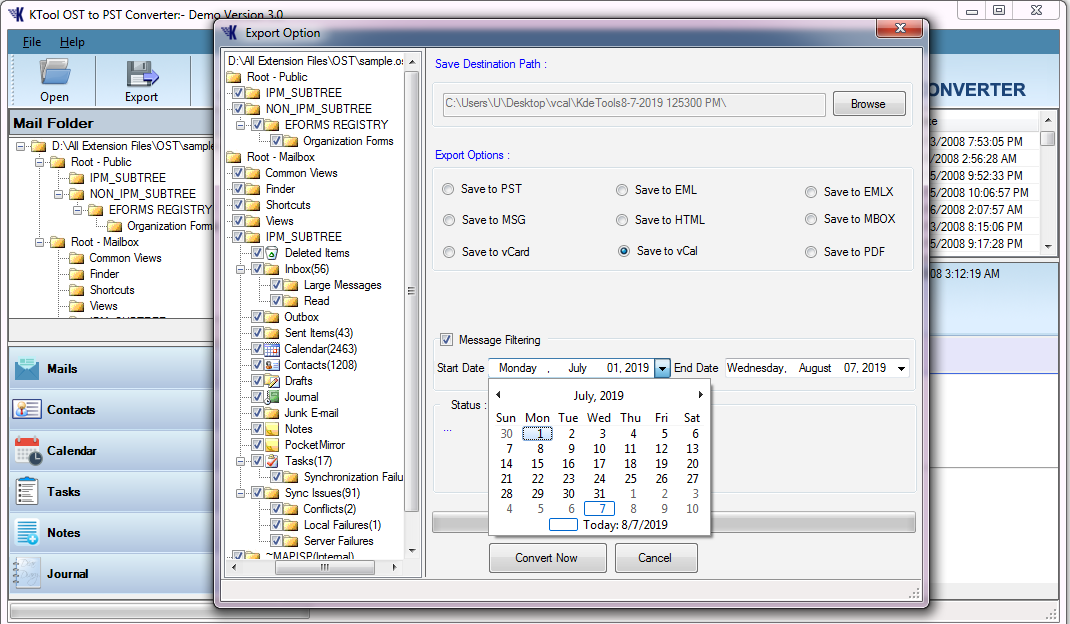Click Today: 8/7/2019 in calendar popup

(x=626, y=525)
